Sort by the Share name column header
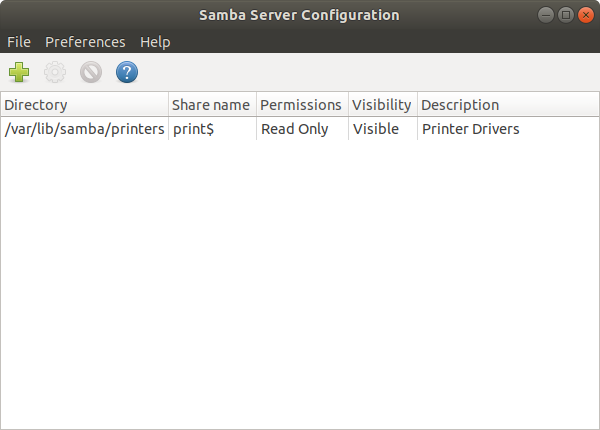 pyautogui.click(x=212, y=104)
